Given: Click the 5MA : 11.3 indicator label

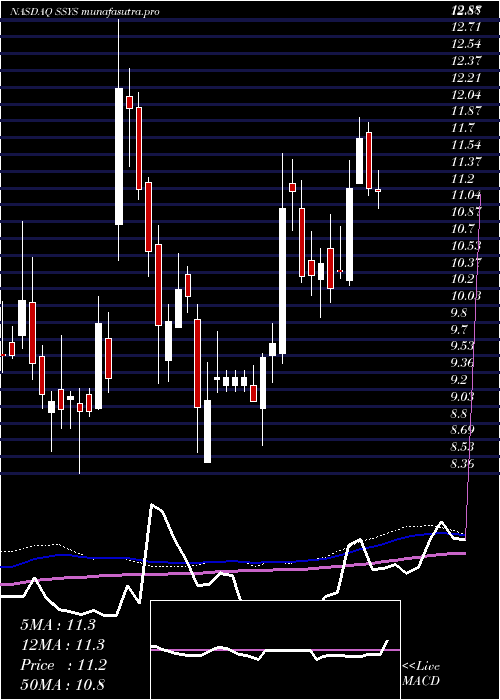Looking at the screenshot, I should (58, 625).
